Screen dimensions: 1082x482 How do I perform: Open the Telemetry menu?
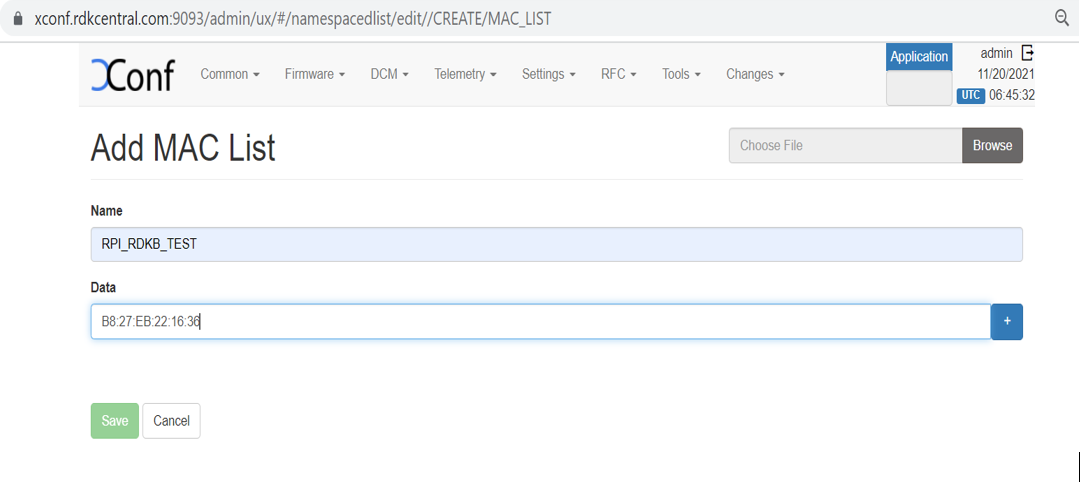(x=465, y=74)
